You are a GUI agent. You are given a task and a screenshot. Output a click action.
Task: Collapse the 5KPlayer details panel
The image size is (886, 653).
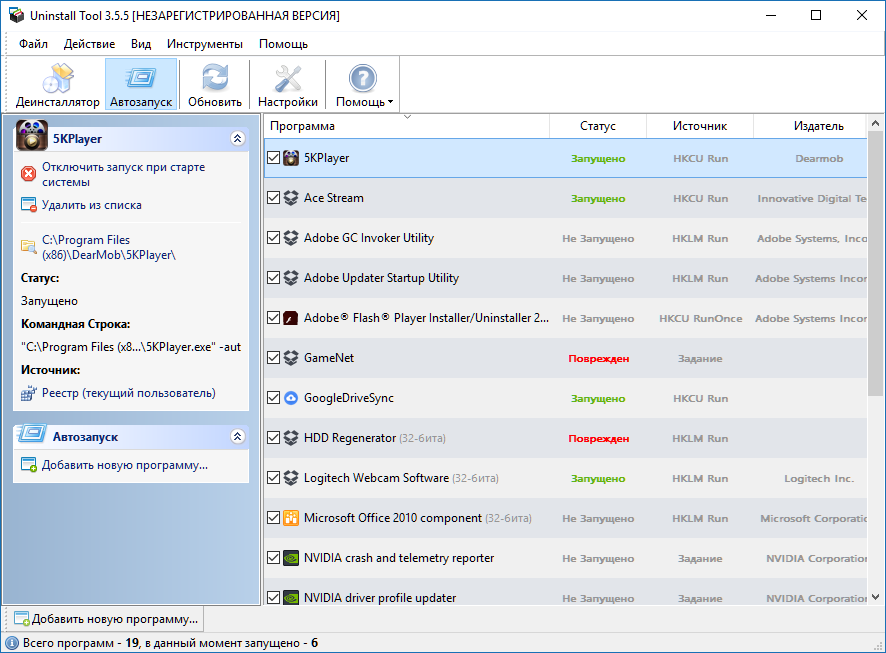tap(237, 139)
